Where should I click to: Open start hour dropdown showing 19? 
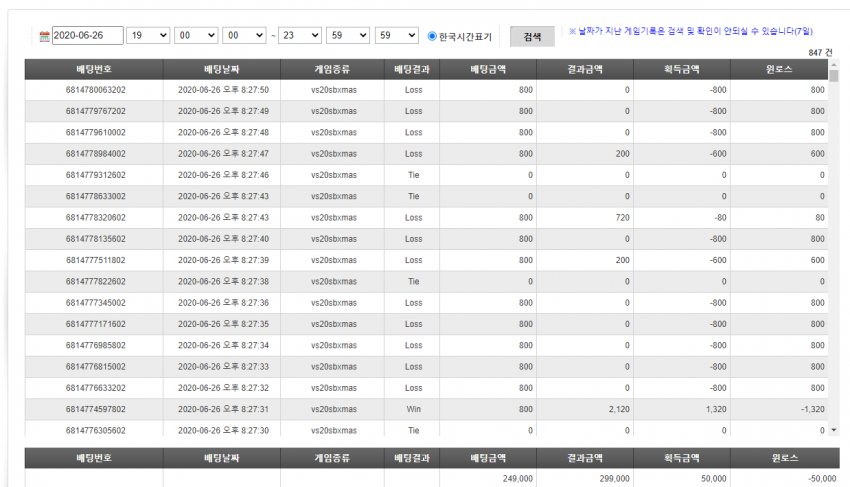pyautogui.click(x=148, y=36)
